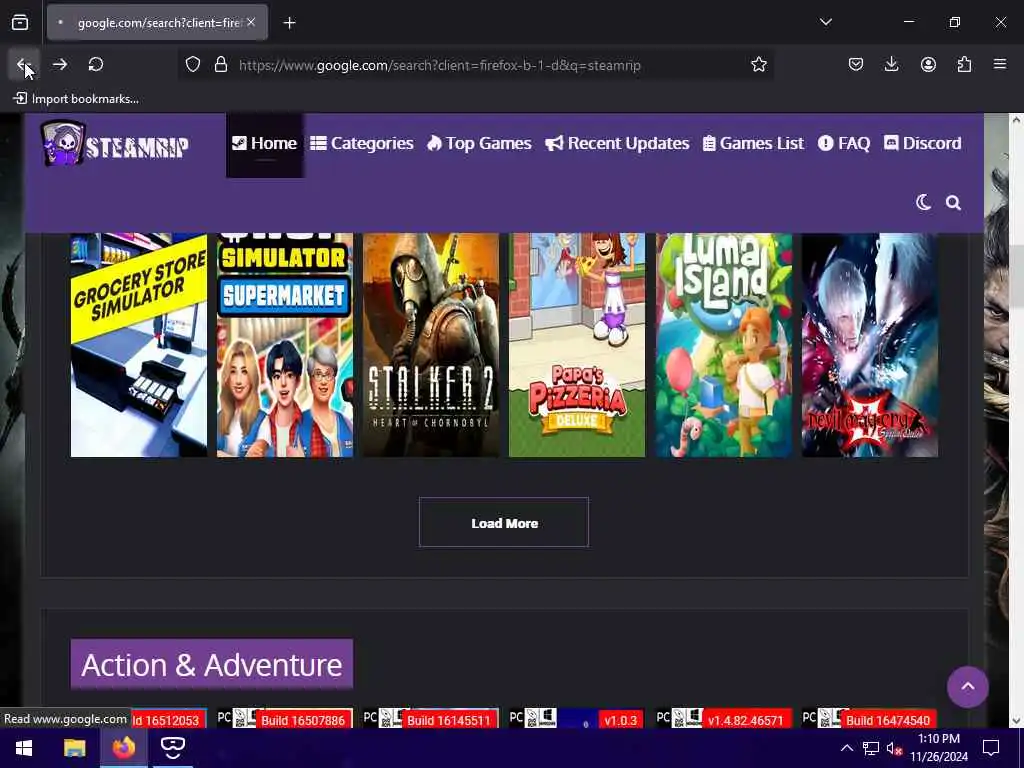Open the Luma Island game cover
This screenshot has width=1024, height=768.
(x=724, y=345)
